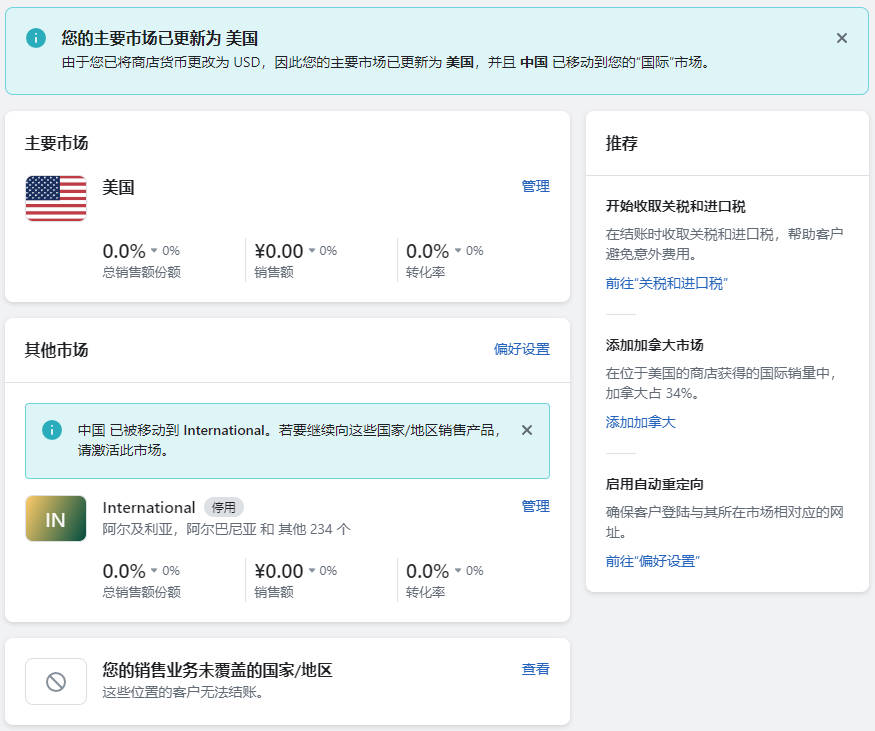The height and width of the screenshot is (731, 875).
Task: Click info icon in International notice
Action: pyautogui.click(x=52, y=430)
